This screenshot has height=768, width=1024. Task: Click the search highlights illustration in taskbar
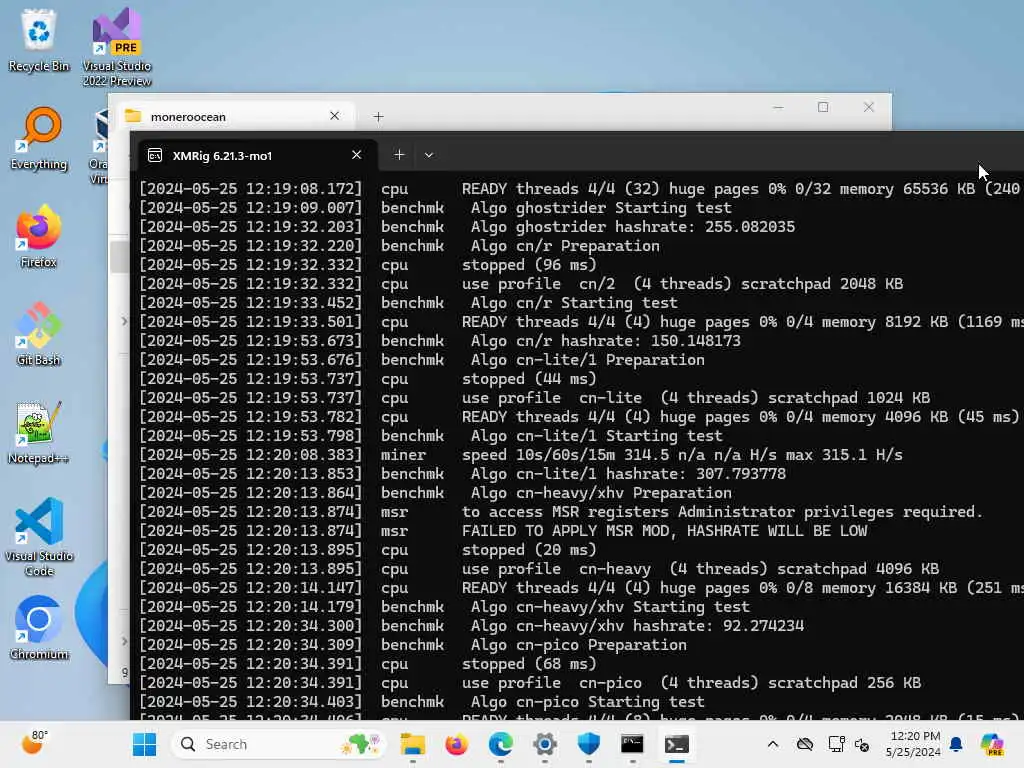(x=361, y=744)
